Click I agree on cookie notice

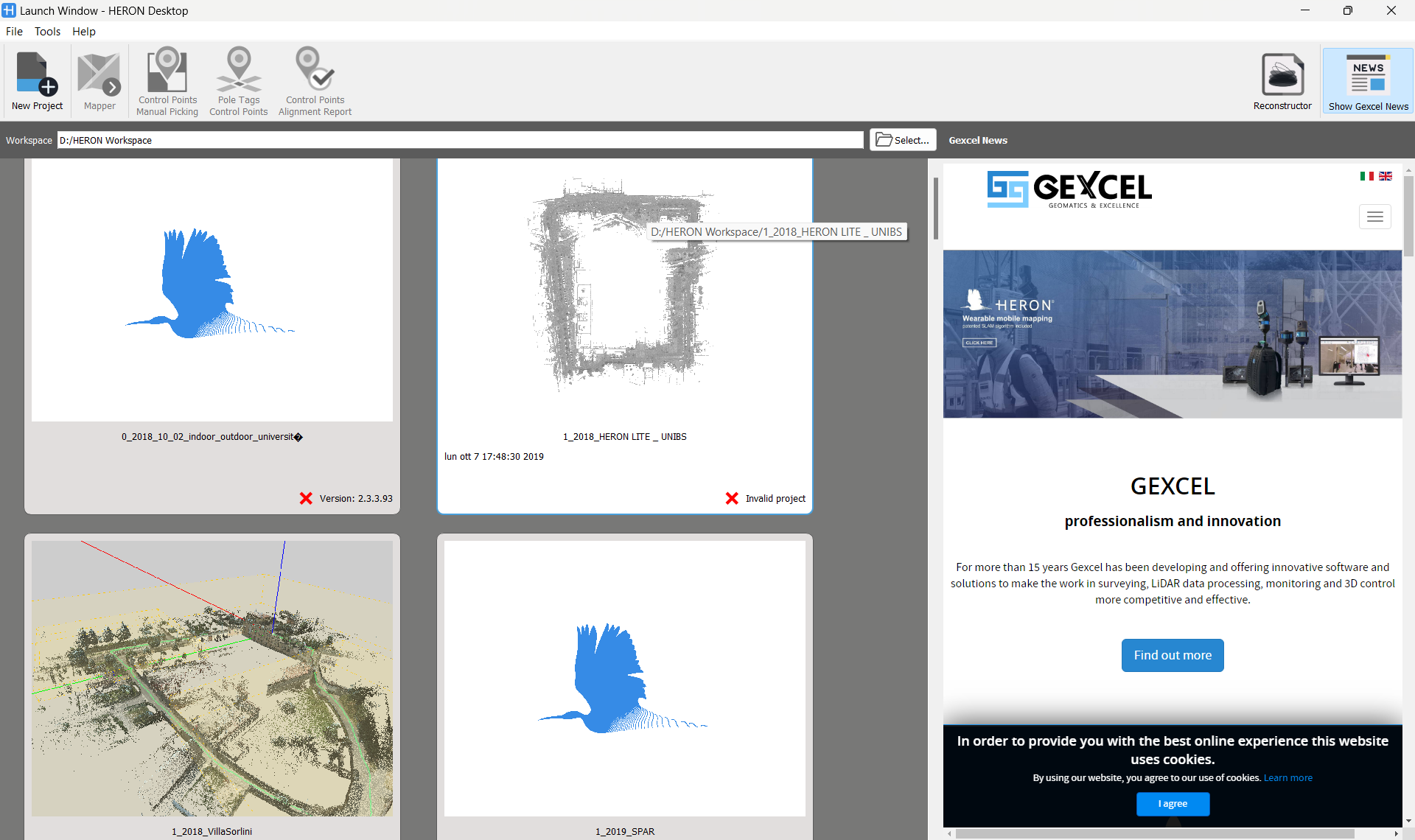coord(1173,804)
